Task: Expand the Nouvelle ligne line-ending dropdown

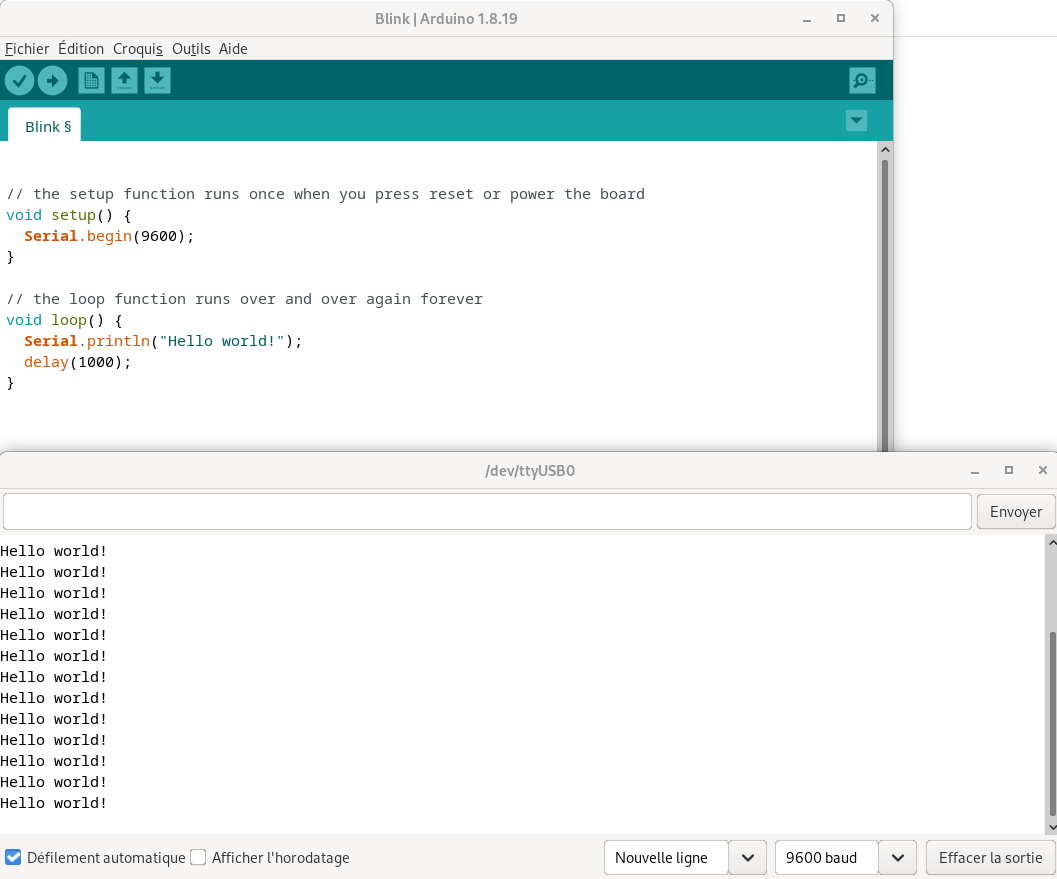Action: click(747, 857)
